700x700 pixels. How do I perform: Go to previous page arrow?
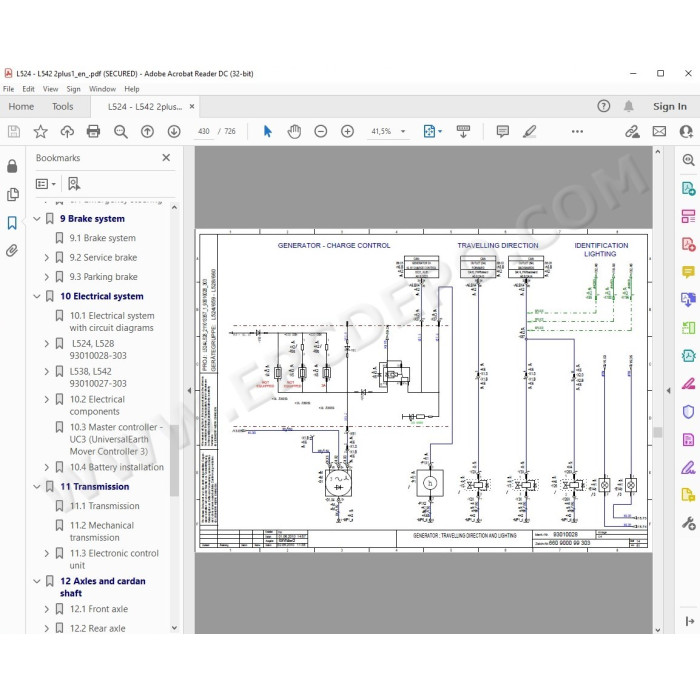[147, 131]
